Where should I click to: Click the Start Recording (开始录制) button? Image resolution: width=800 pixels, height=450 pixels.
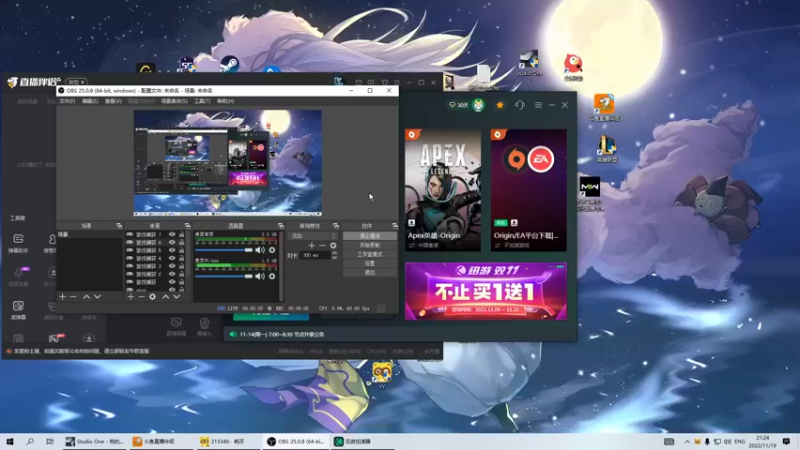[370, 245]
